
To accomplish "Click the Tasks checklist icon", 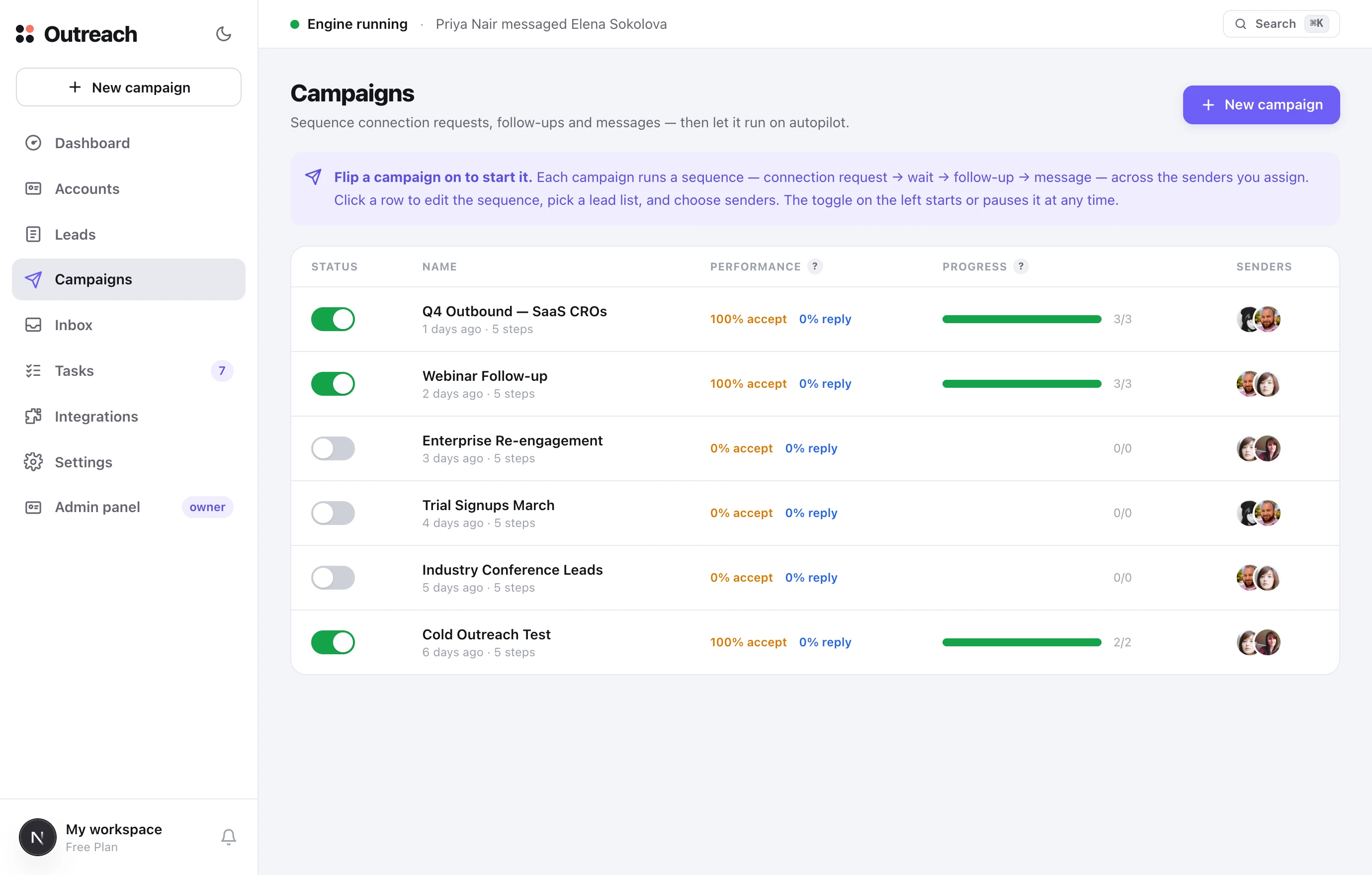I will click(33, 371).
